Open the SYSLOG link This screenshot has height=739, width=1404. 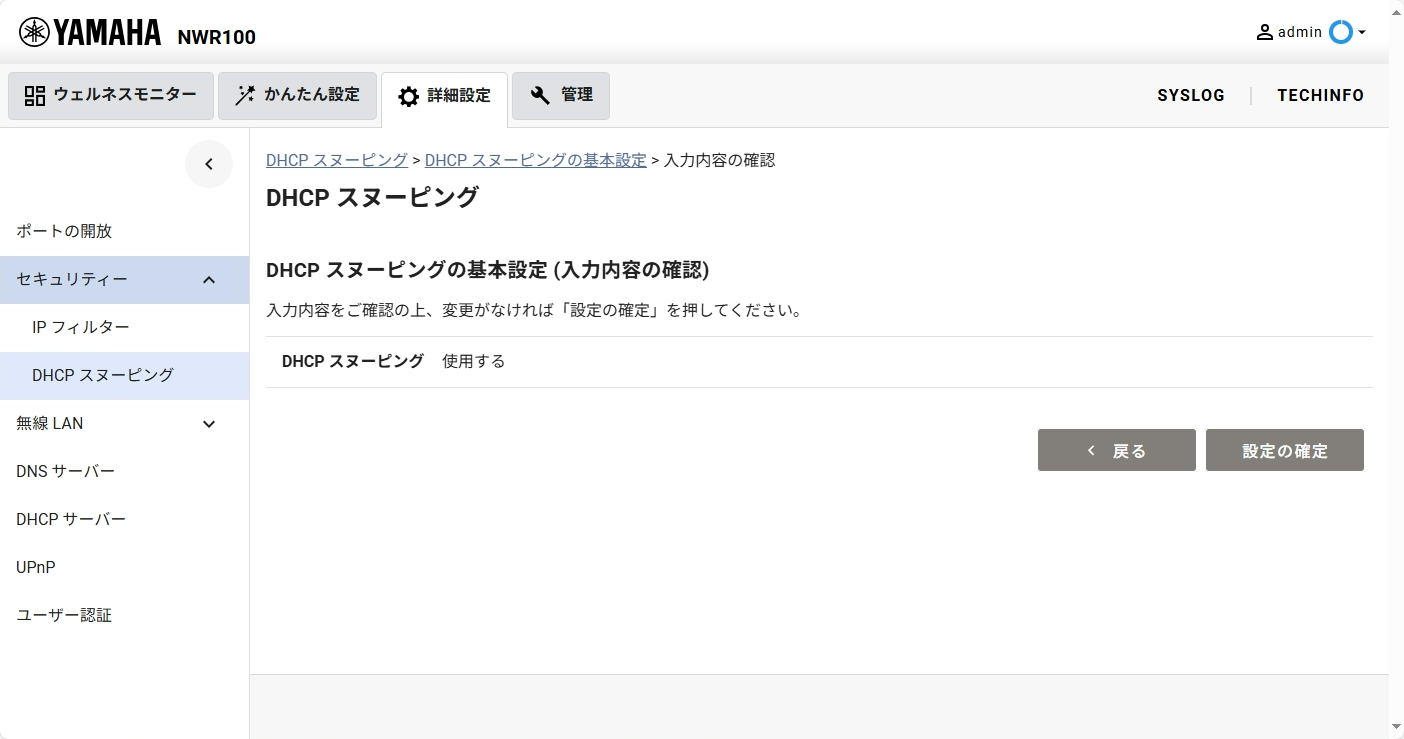tap(1191, 96)
